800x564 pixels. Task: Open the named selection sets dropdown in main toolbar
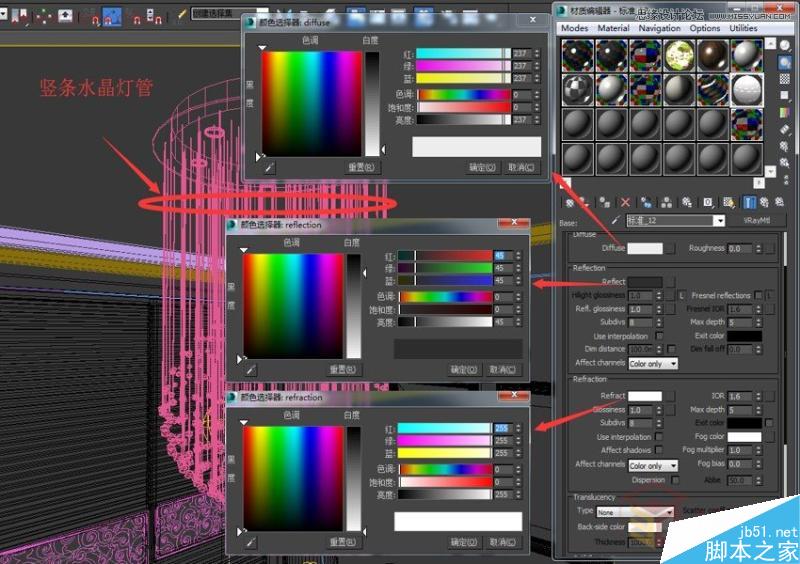tap(263, 13)
